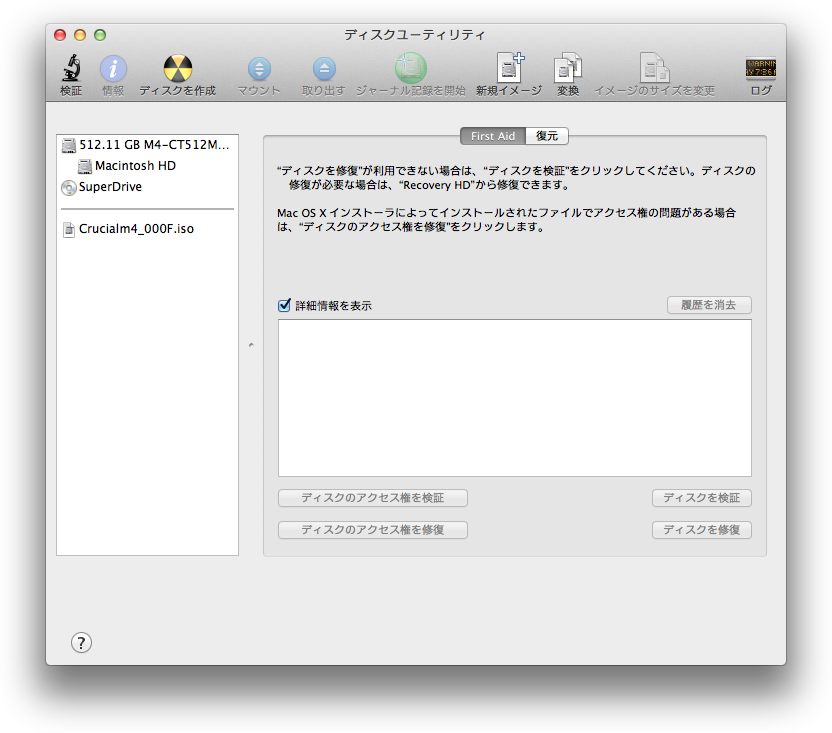Click the 検証 microscope toolbar icon

point(71,68)
